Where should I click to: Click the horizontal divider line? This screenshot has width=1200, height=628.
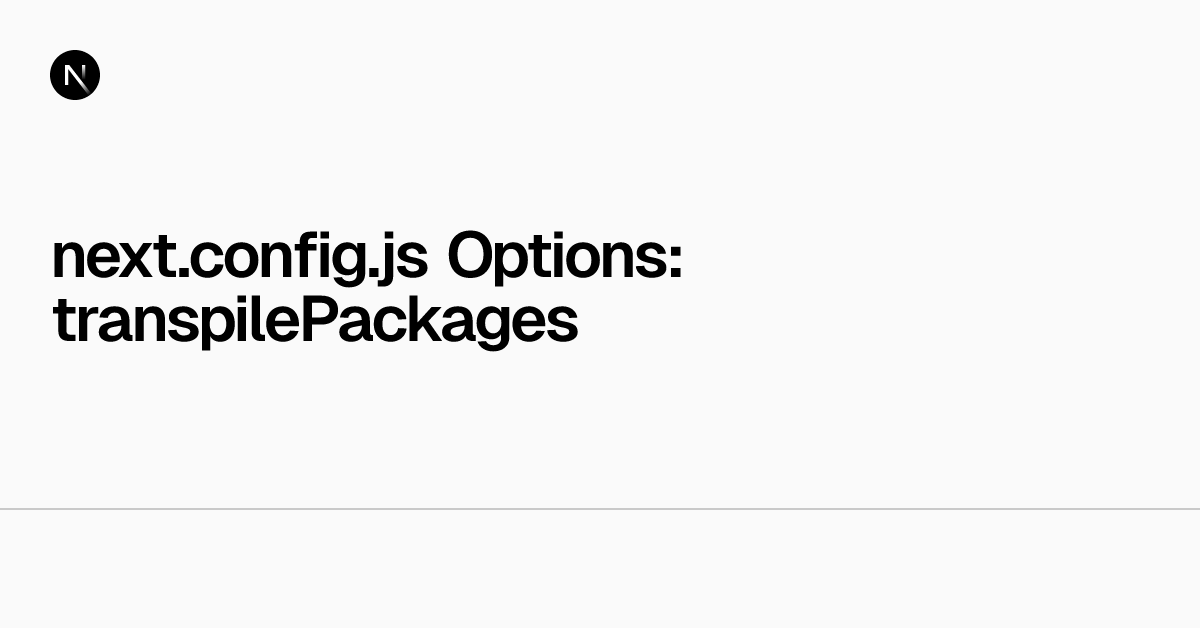(600, 509)
